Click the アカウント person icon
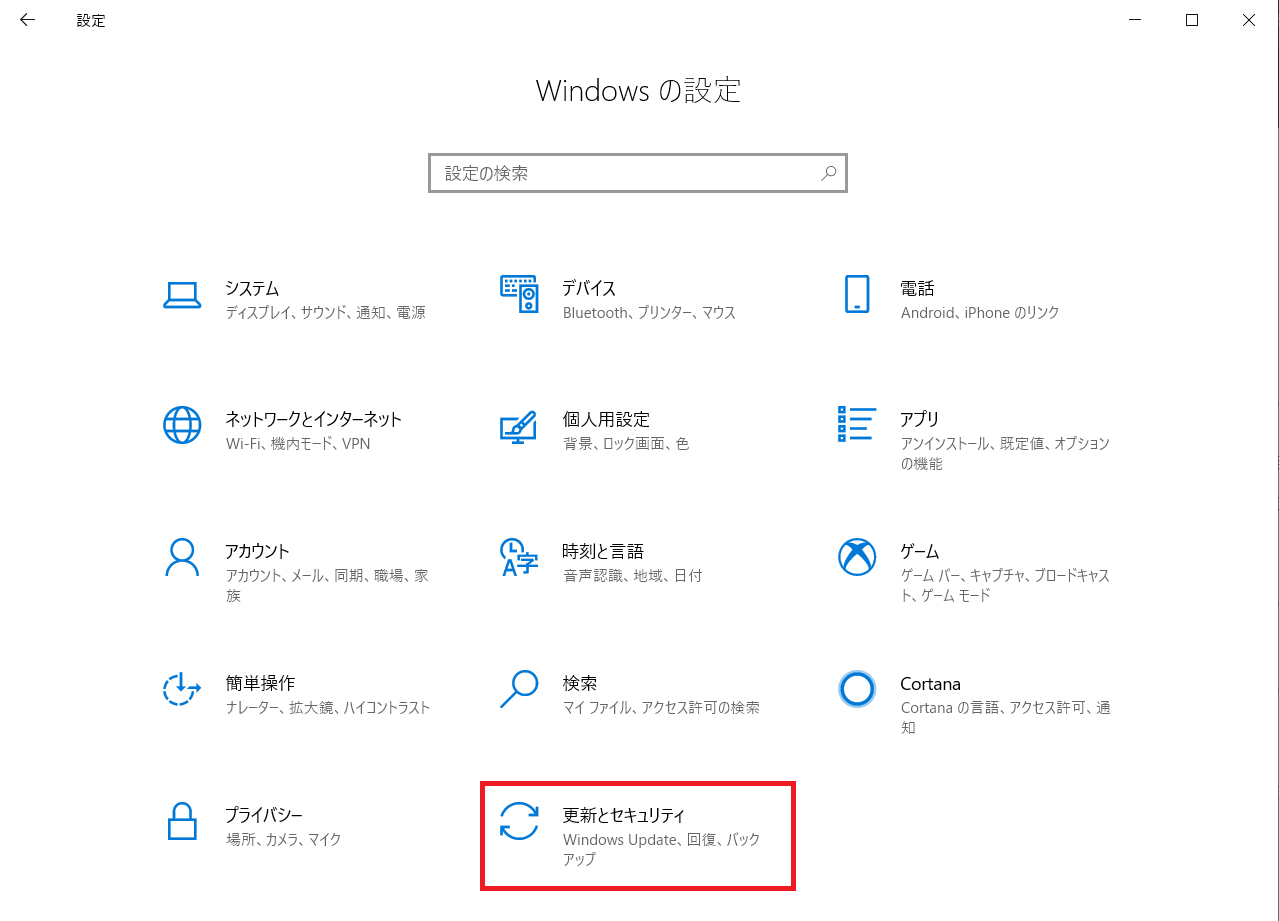This screenshot has height=921, width=1279. click(x=182, y=557)
